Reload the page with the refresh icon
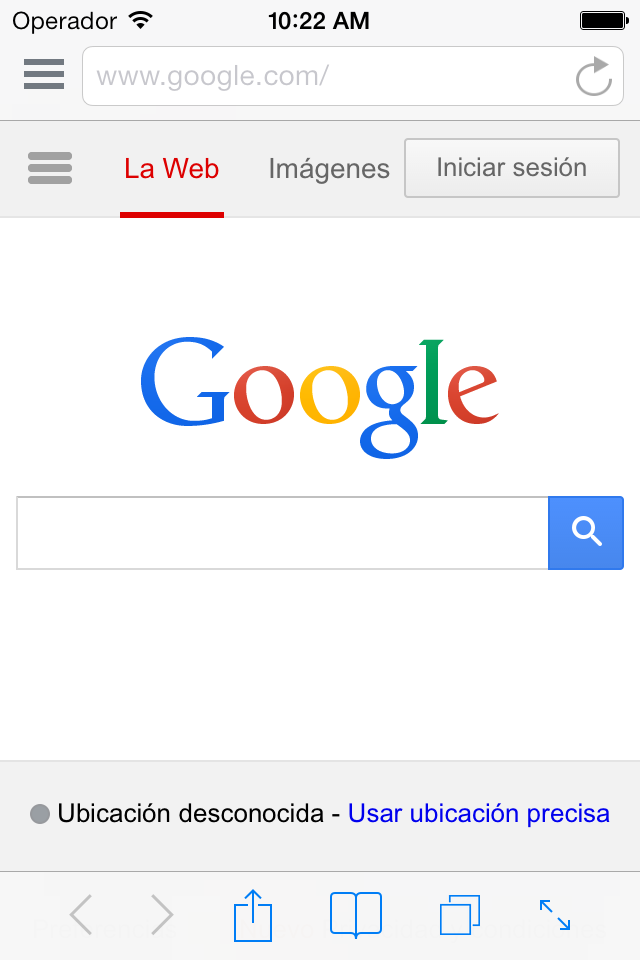The image size is (640, 960). pyautogui.click(x=593, y=77)
